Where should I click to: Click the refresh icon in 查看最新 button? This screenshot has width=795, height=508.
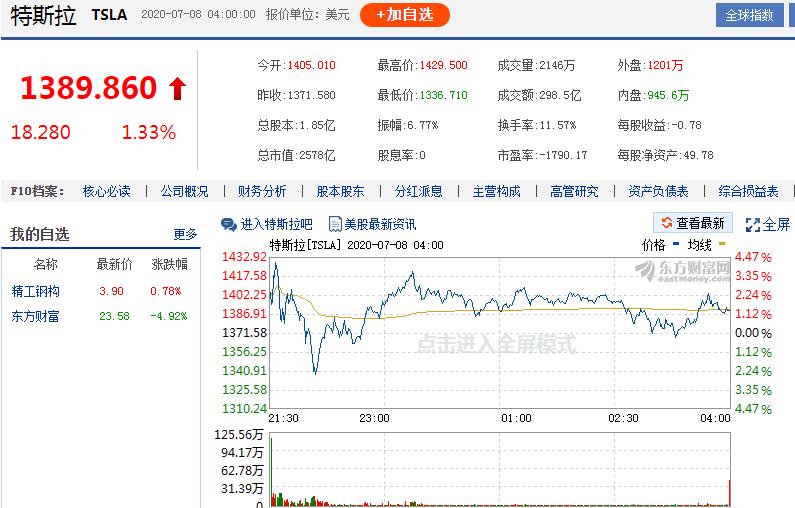(x=667, y=223)
